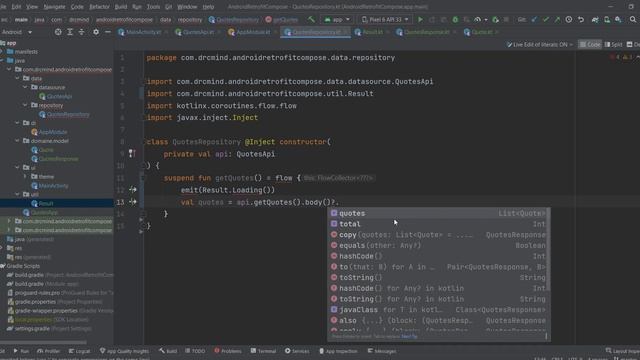Viewport: 640px width, 360px height.
Task: Open the Pixel 6 API 33 device dropdown
Action: tap(385, 20)
